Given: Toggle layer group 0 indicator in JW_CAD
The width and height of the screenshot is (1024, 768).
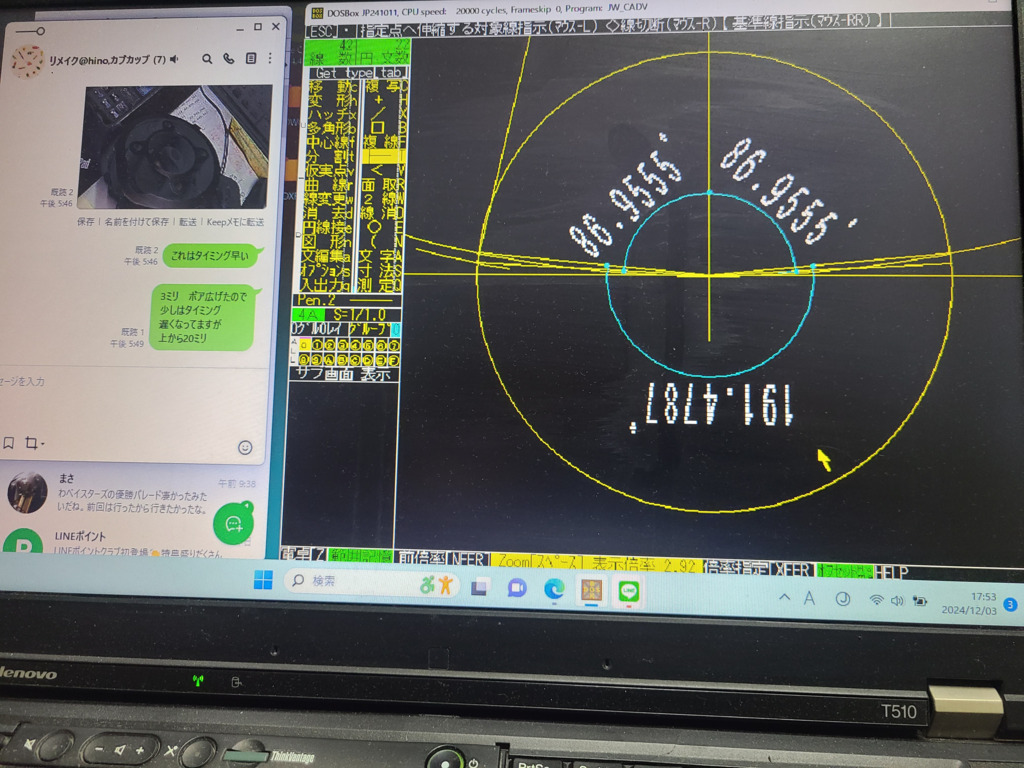Looking at the screenshot, I should click(x=395, y=329).
